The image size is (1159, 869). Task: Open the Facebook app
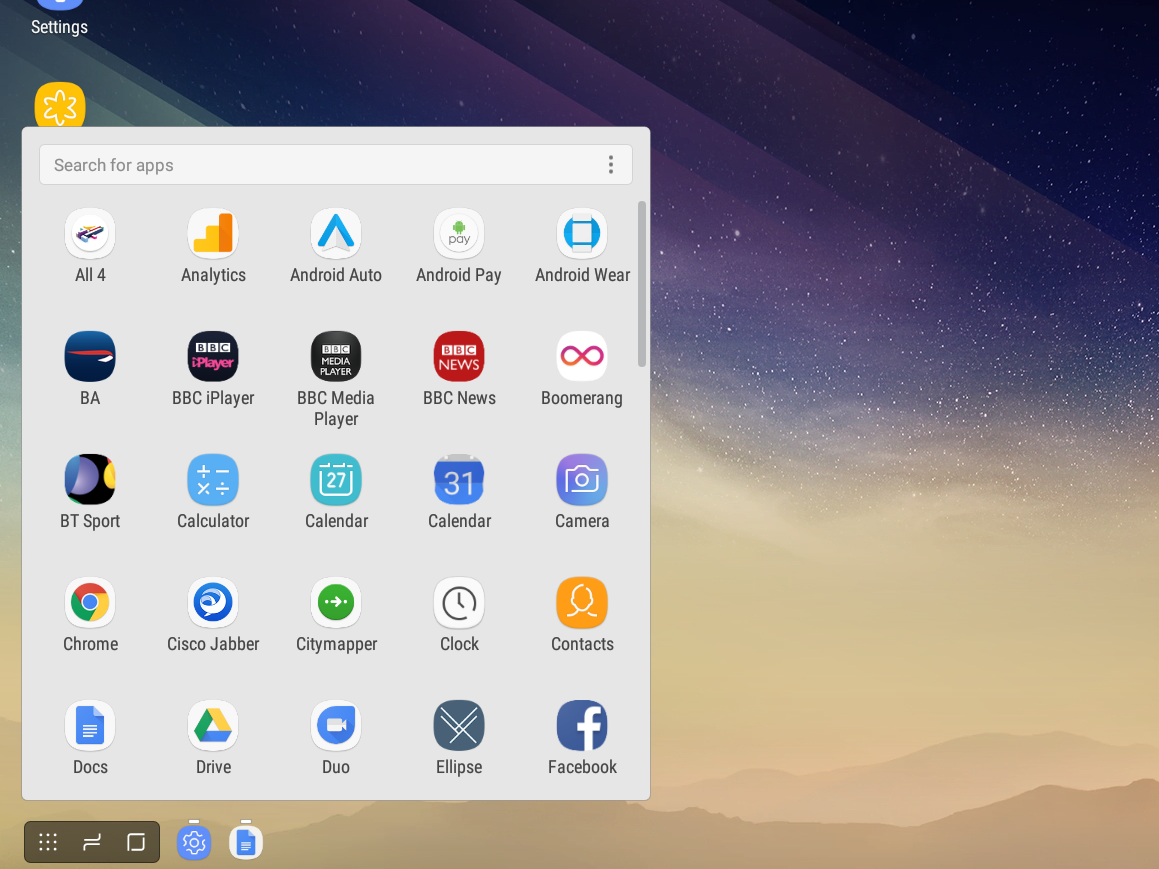coord(582,726)
